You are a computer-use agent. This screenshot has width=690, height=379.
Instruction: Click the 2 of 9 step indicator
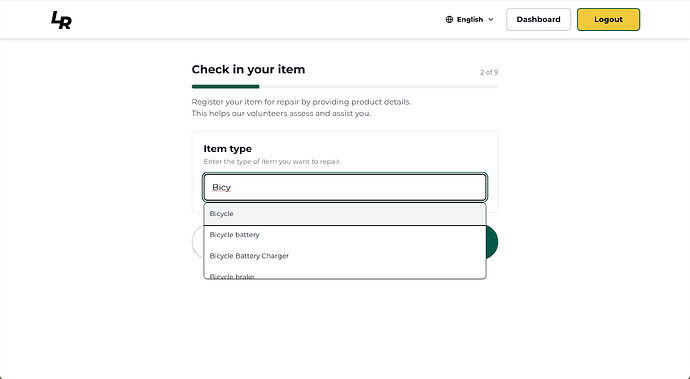coord(489,72)
